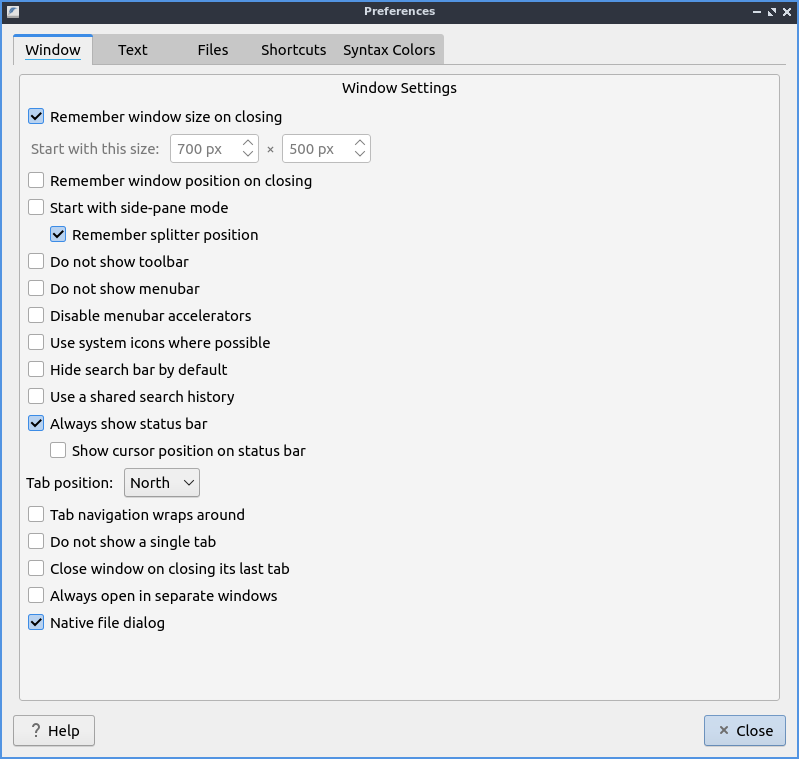
Task: Enable Remember window position on closing
Action: [36, 181]
